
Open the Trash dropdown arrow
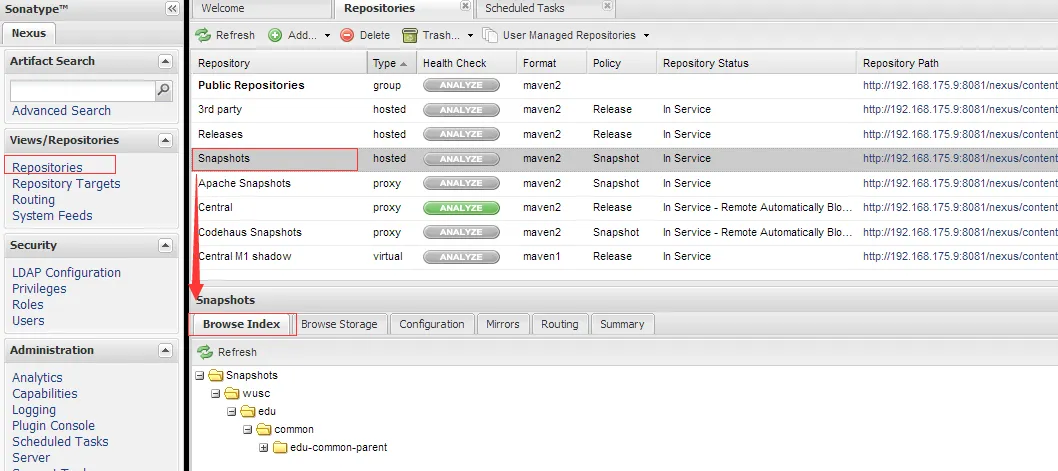tap(470, 36)
